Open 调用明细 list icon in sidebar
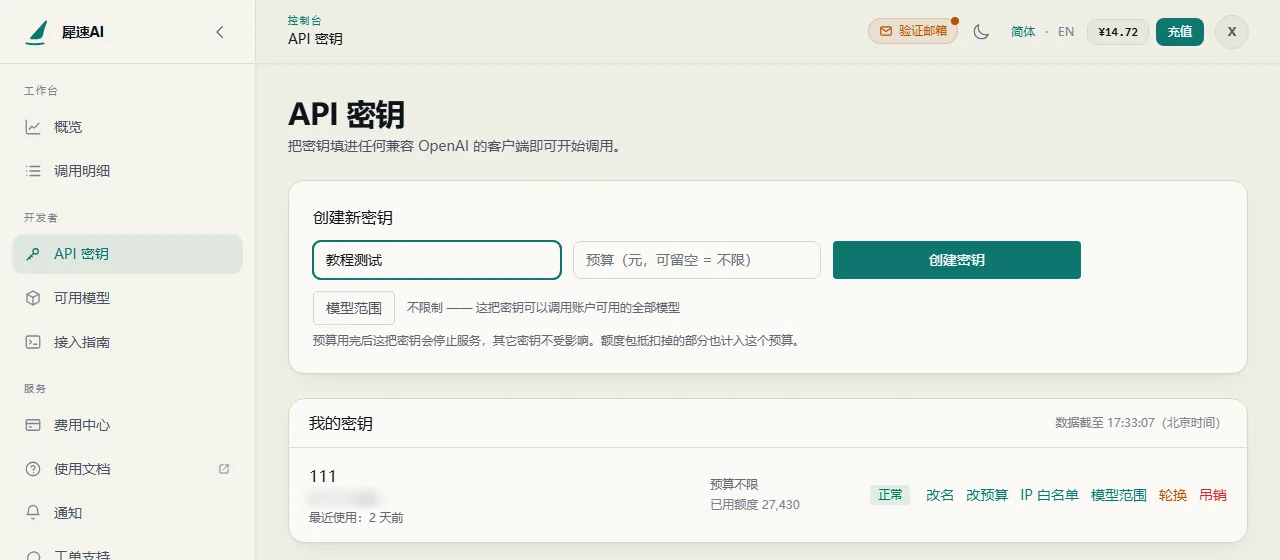Viewport: 1280px width, 560px height. pyautogui.click(x=33, y=171)
